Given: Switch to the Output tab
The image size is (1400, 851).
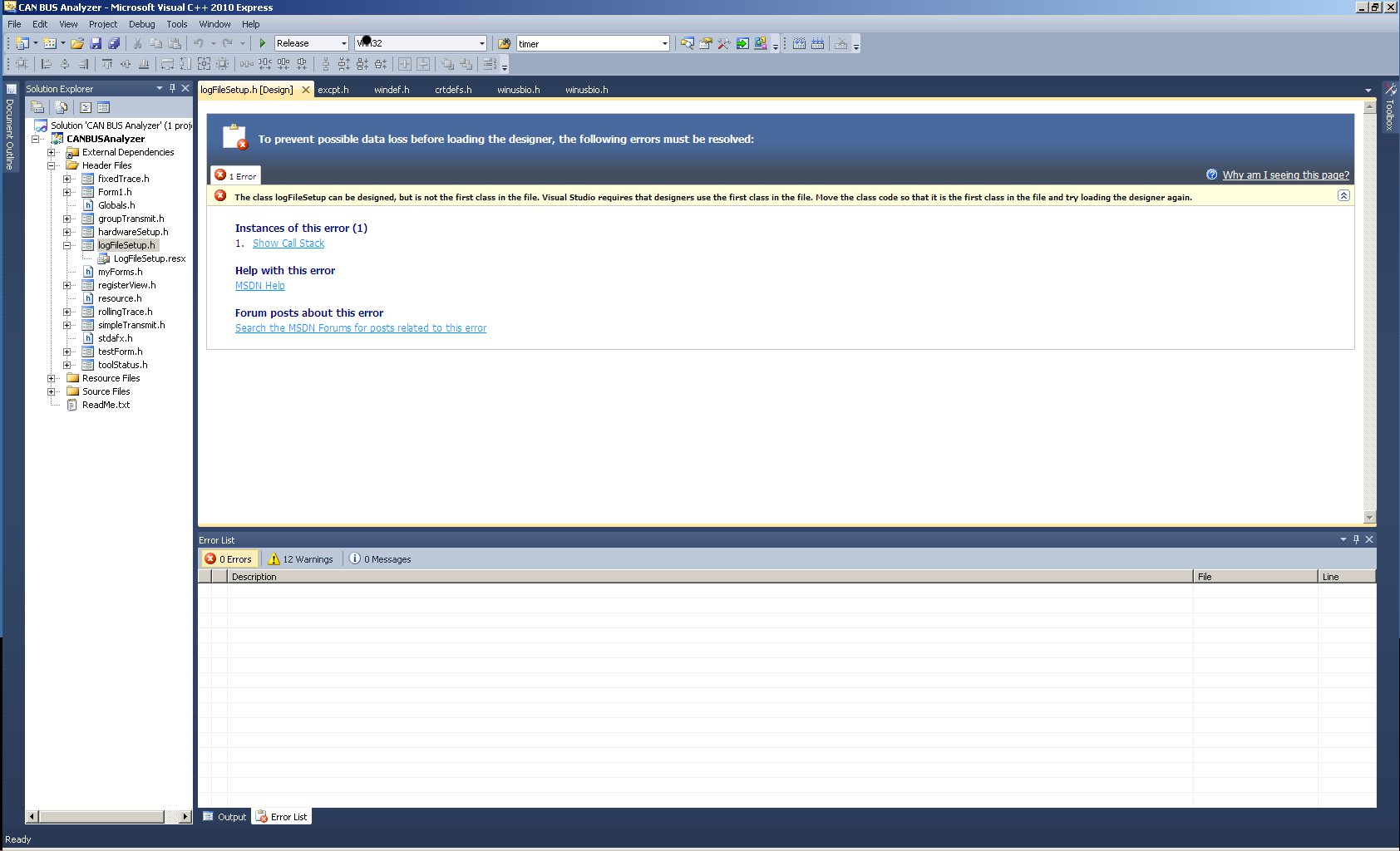Looking at the screenshot, I should 224,817.
